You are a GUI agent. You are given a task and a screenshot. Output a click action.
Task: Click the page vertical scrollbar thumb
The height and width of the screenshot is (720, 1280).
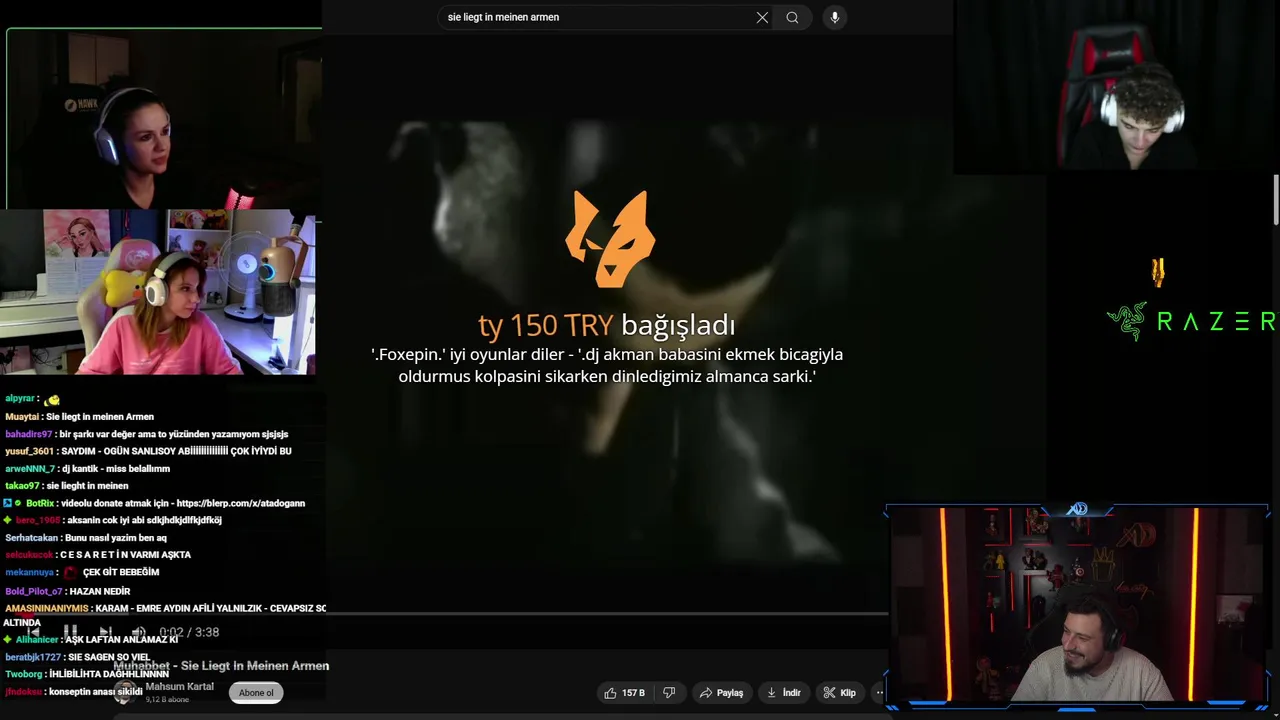click(x=1276, y=200)
